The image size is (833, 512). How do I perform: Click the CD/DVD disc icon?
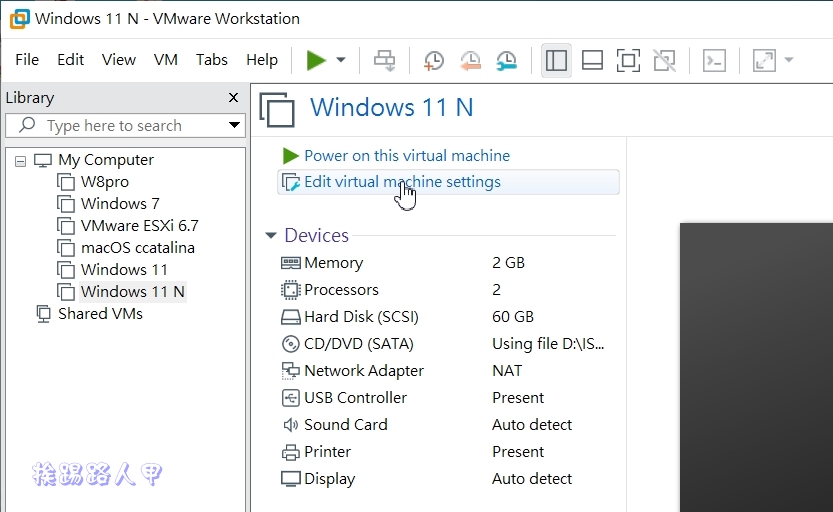click(291, 344)
